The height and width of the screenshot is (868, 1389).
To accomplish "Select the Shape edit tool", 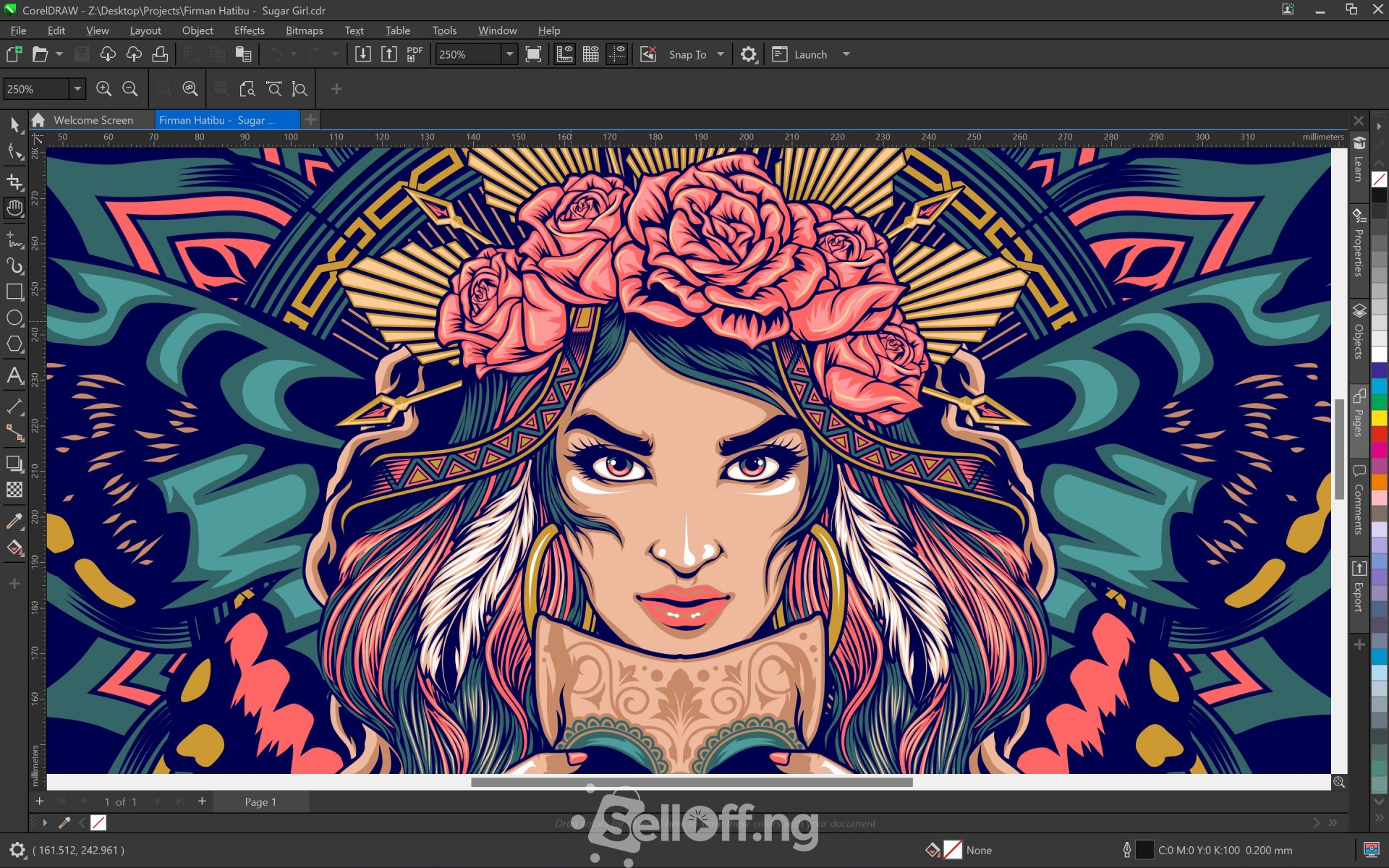I will pyautogui.click(x=14, y=152).
